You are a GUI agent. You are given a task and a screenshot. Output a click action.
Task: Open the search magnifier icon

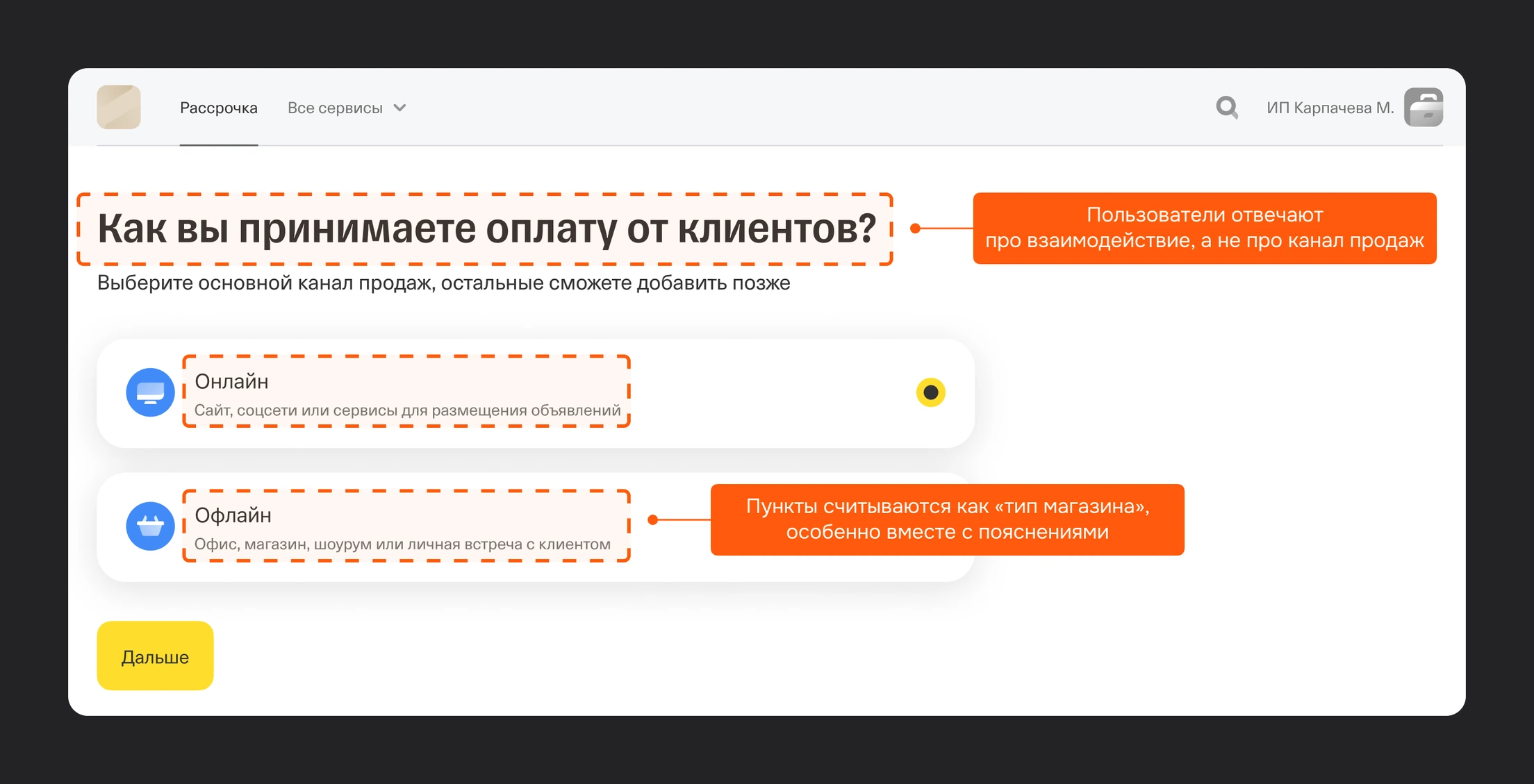point(1227,108)
